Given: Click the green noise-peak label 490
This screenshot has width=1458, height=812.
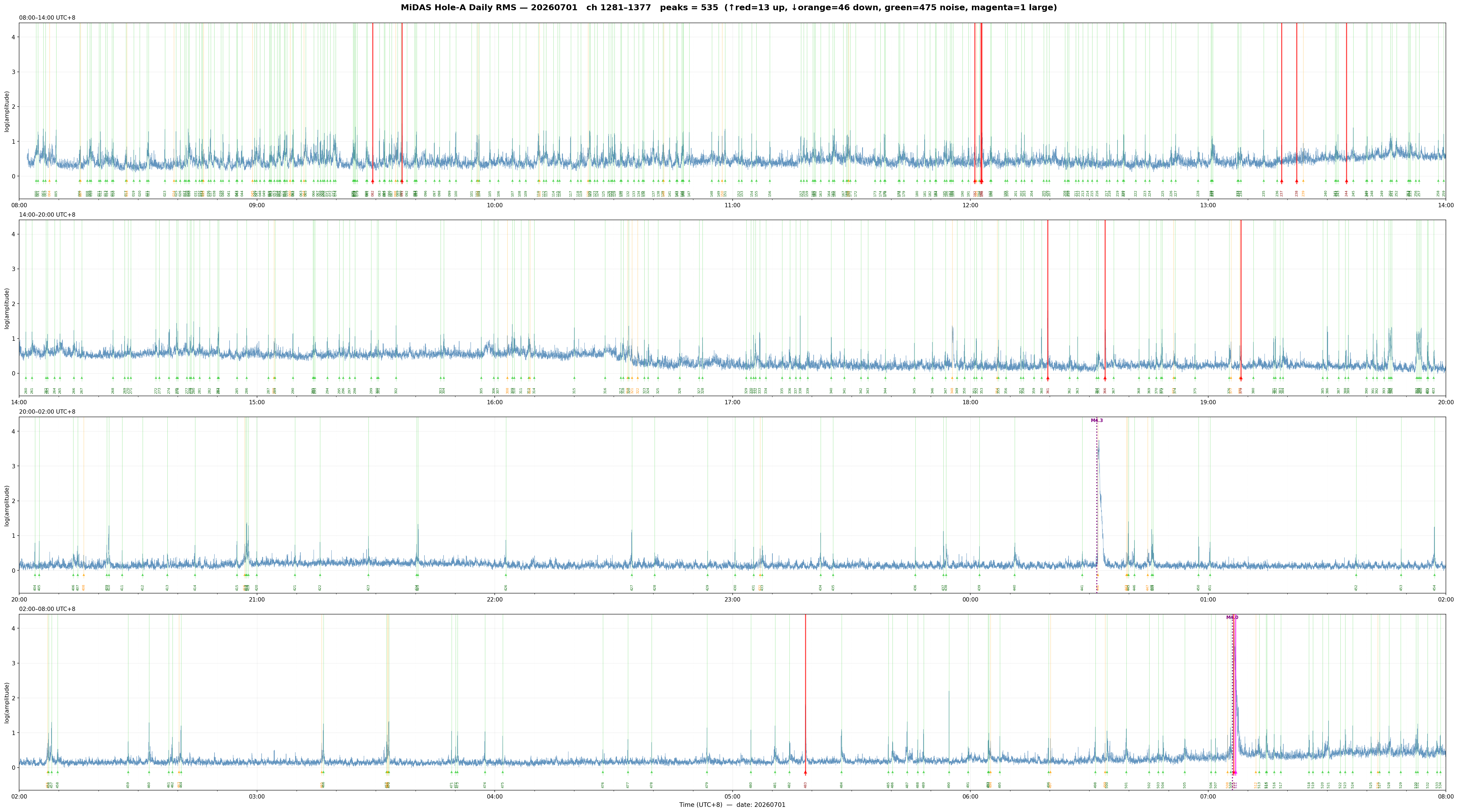Looking at the screenshot, I should (949, 785).
